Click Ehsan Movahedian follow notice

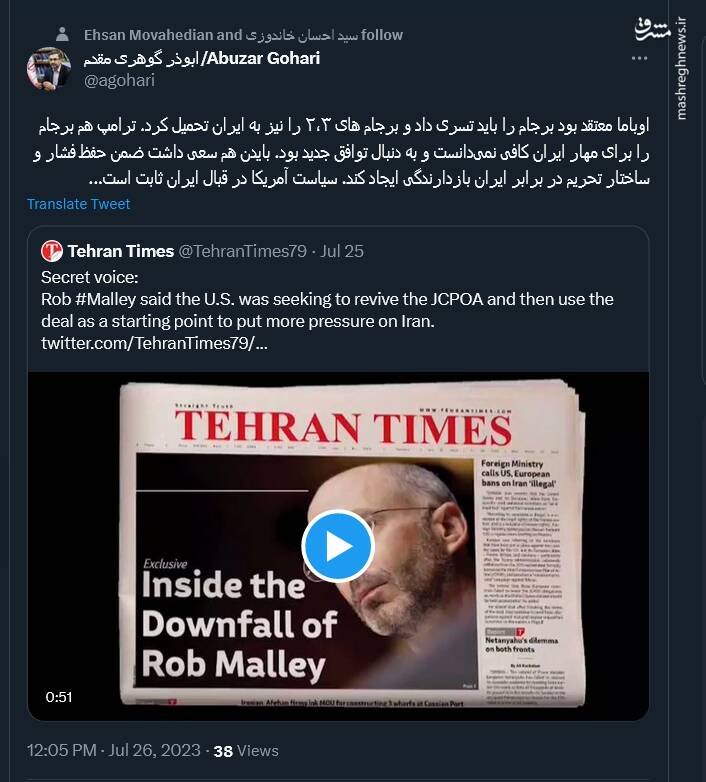[x=243, y=35]
